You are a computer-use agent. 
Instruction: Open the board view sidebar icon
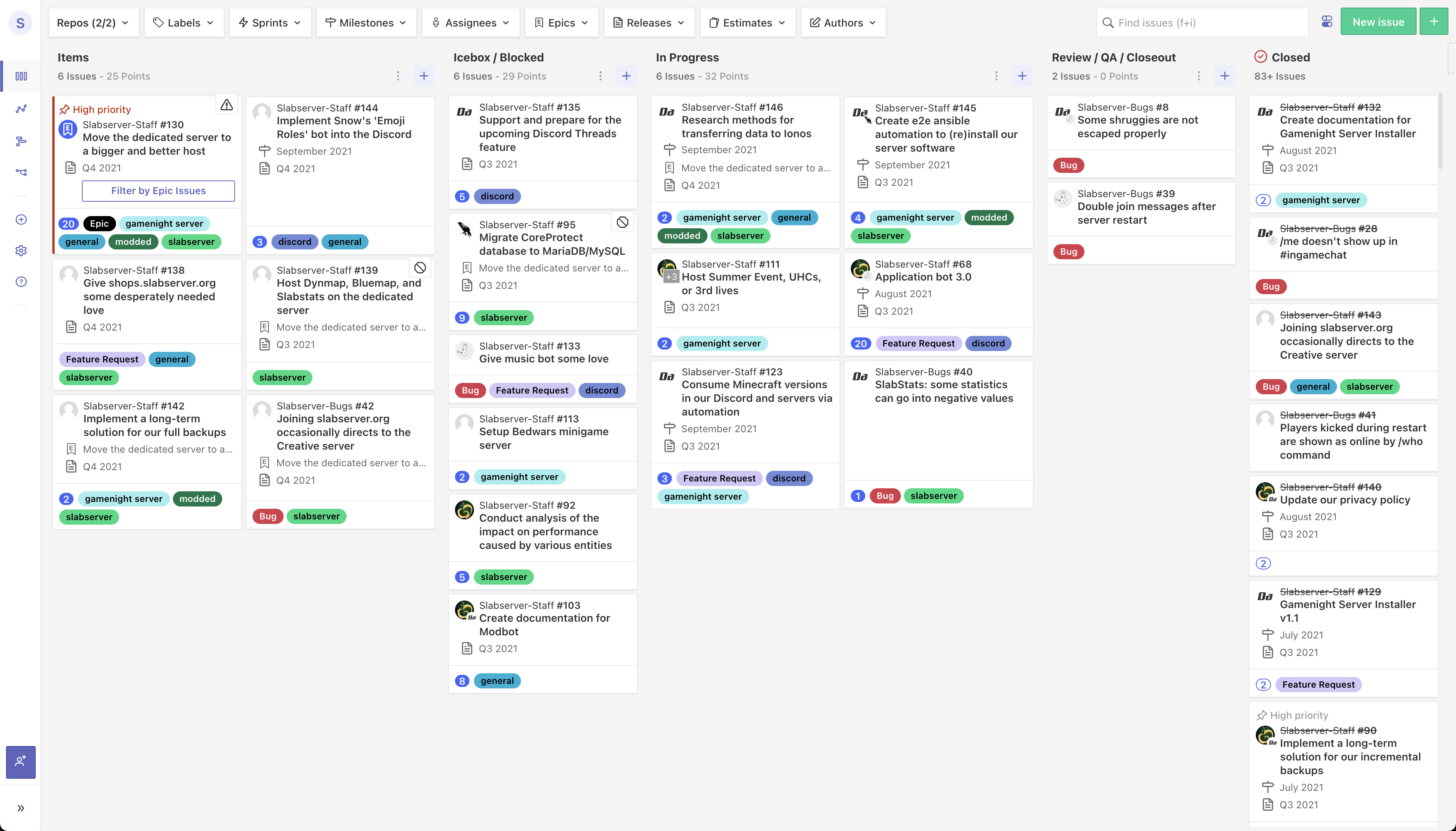click(21, 76)
